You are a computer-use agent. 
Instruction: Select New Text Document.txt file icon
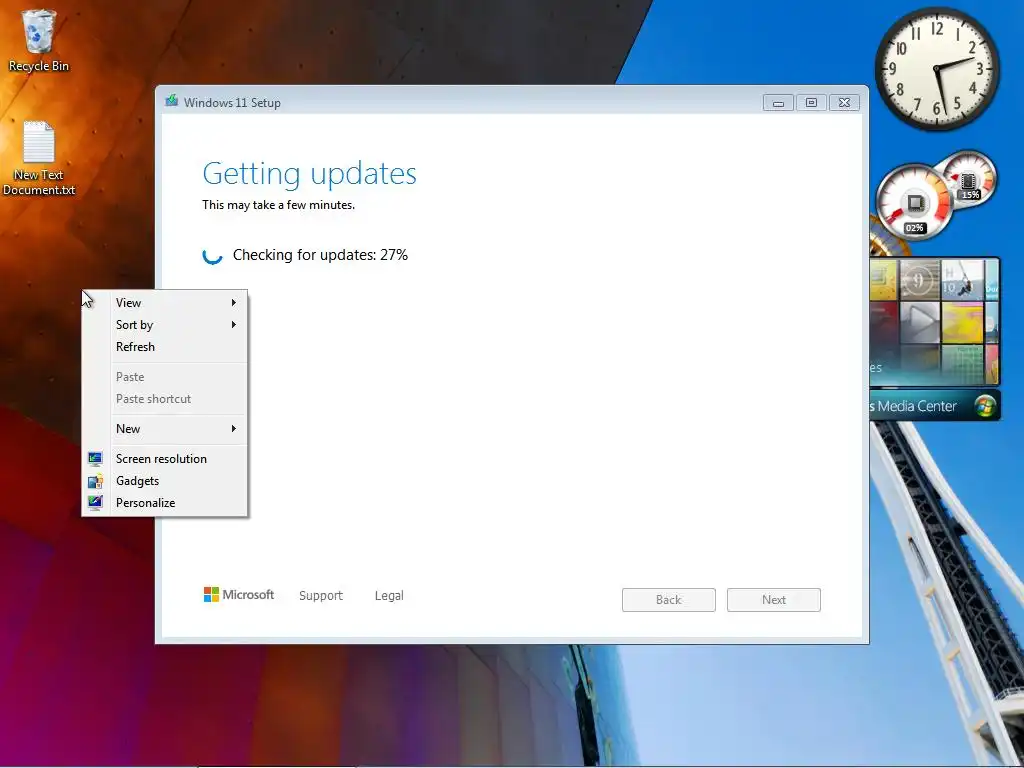click(39, 158)
